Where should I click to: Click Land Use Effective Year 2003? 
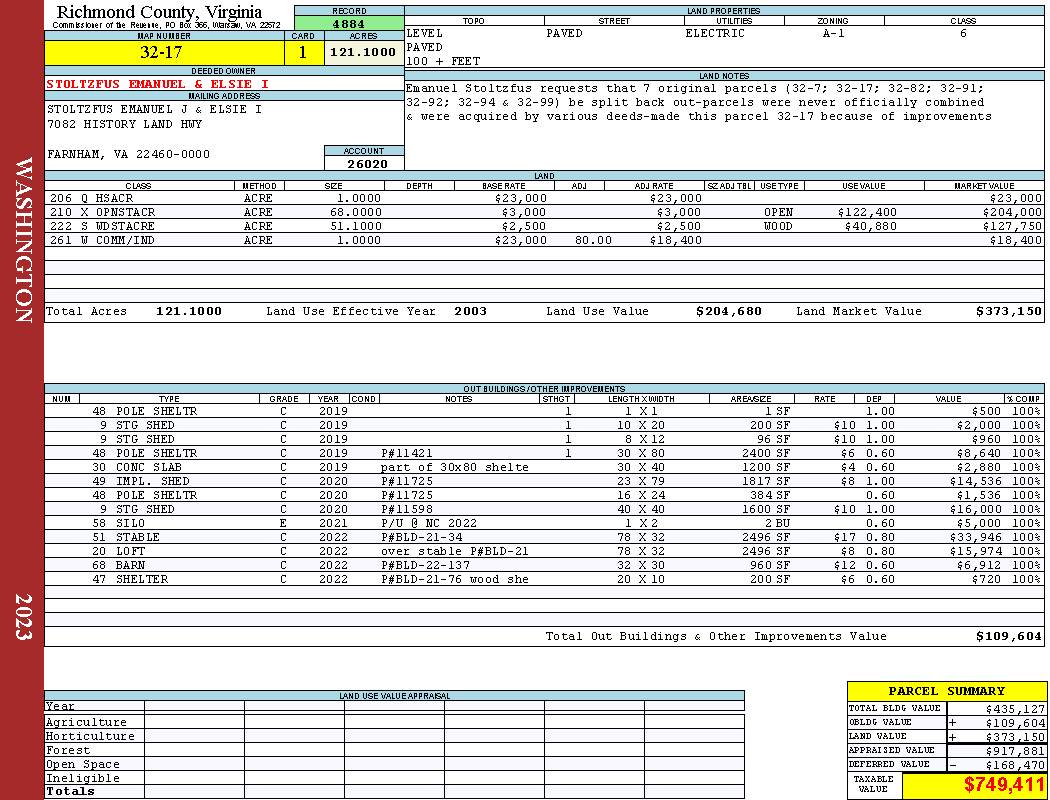pyautogui.click(x=470, y=311)
